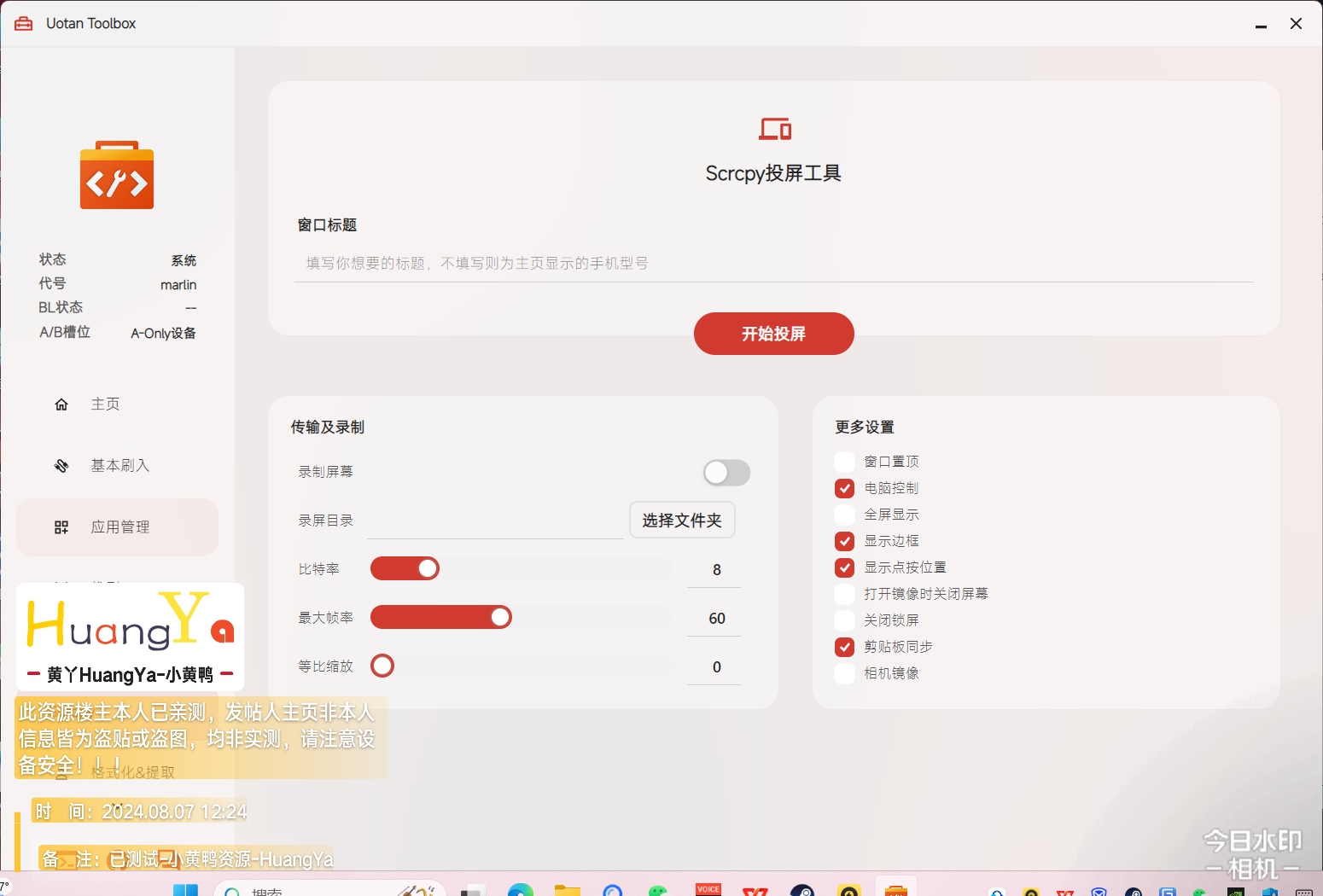Click the 选择文件夹 button
This screenshot has width=1323, height=896.
[x=682, y=521]
